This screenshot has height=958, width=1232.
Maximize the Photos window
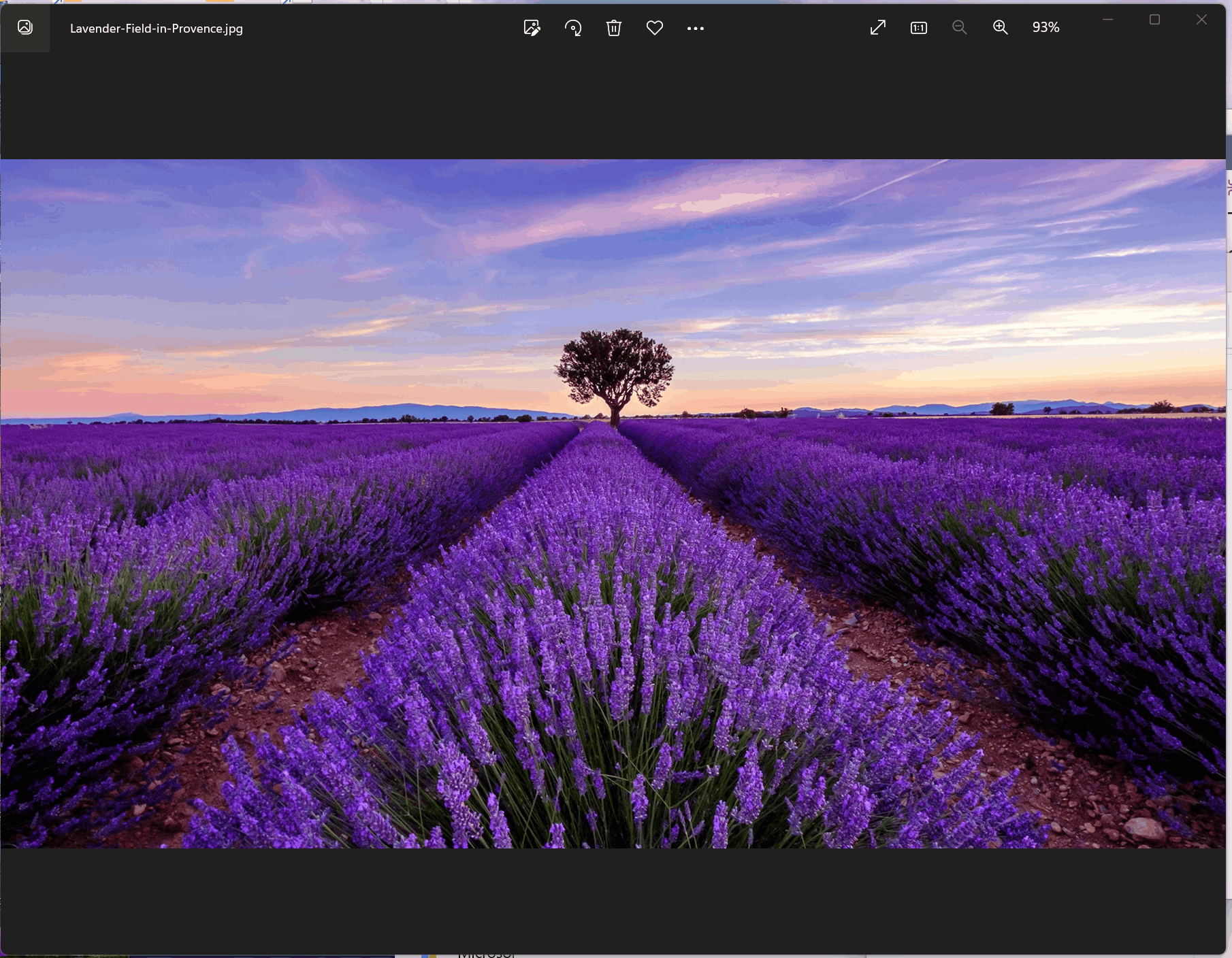(1154, 19)
